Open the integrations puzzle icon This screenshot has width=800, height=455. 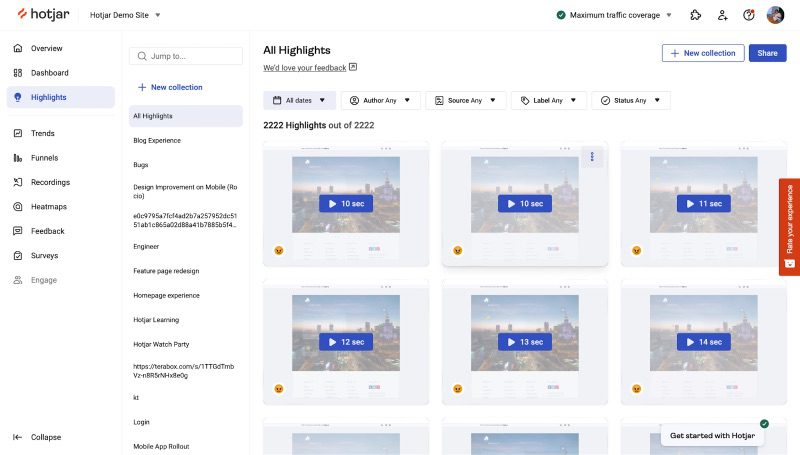(695, 15)
